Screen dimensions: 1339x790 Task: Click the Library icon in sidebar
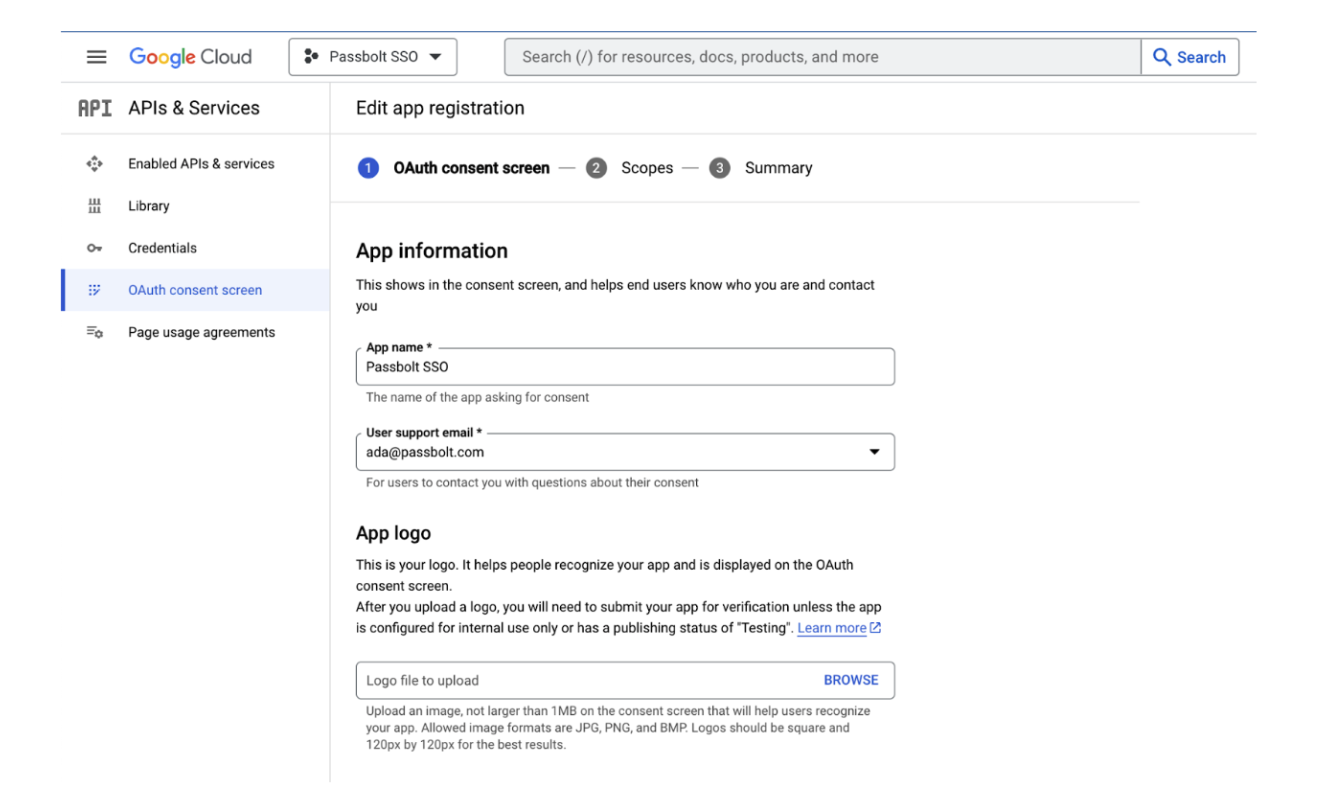click(95, 206)
